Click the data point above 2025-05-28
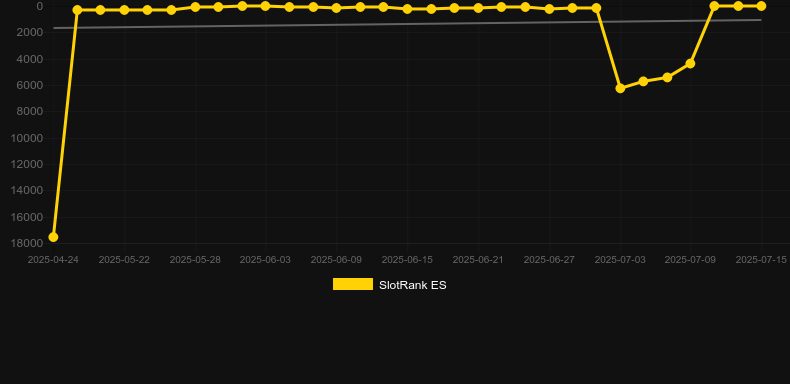 pos(195,7)
